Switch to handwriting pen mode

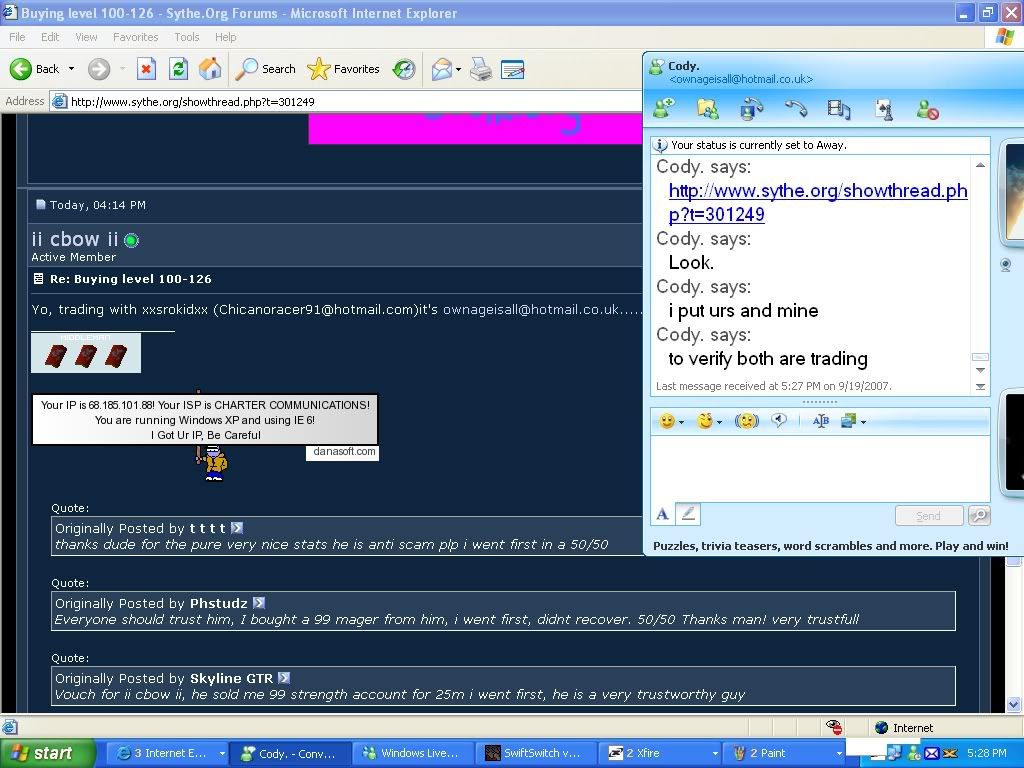coord(687,515)
